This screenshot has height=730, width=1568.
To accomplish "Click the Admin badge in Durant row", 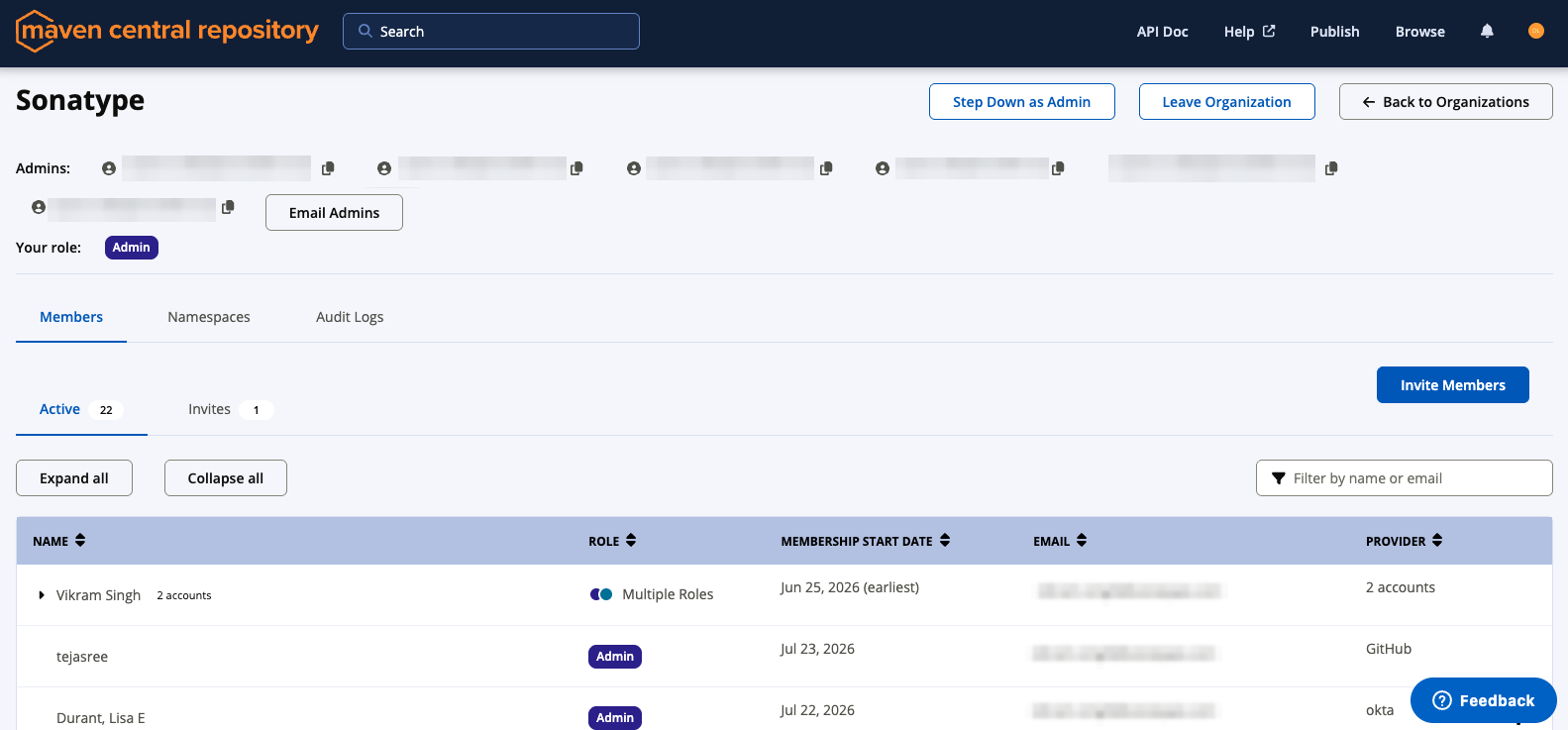I will pyautogui.click(x=615, y=718).
